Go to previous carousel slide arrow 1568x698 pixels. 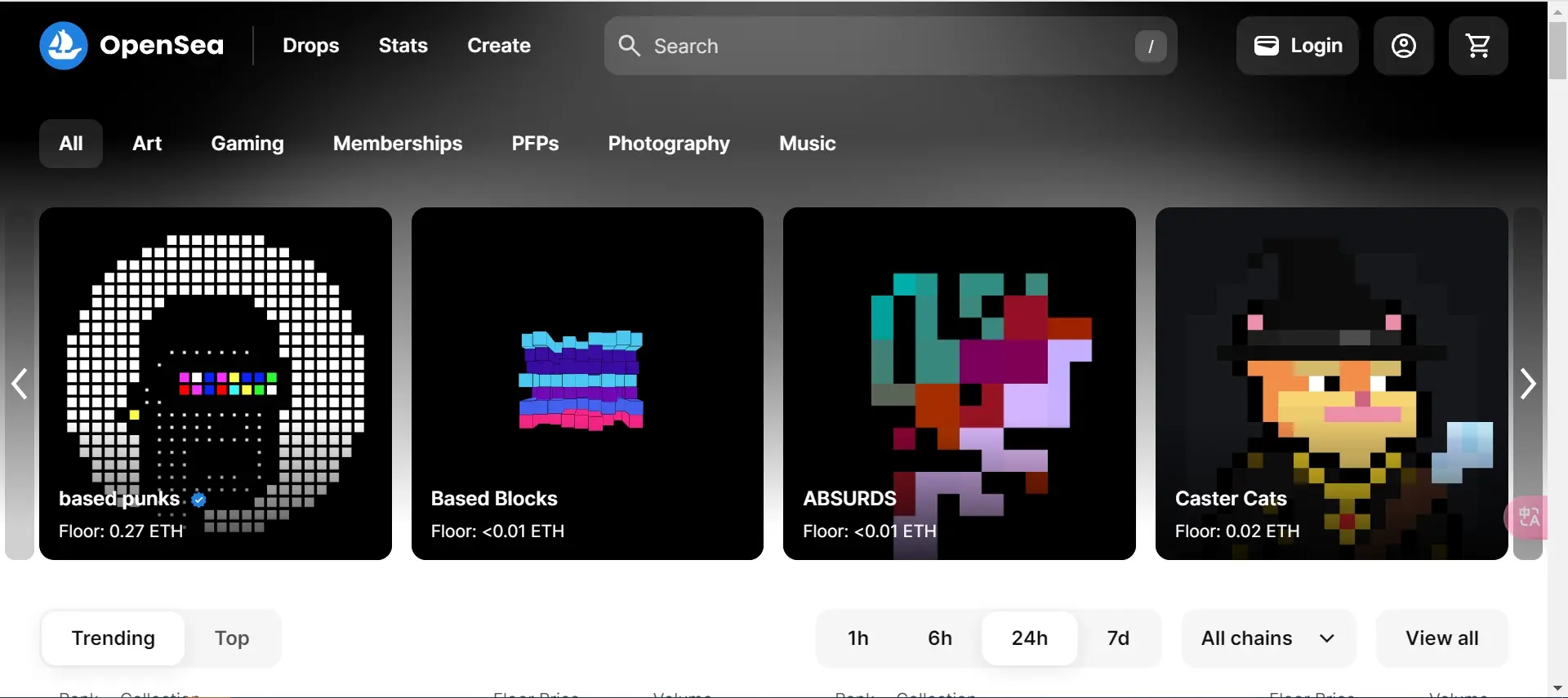pyautogui.click(x=20, y=384)
